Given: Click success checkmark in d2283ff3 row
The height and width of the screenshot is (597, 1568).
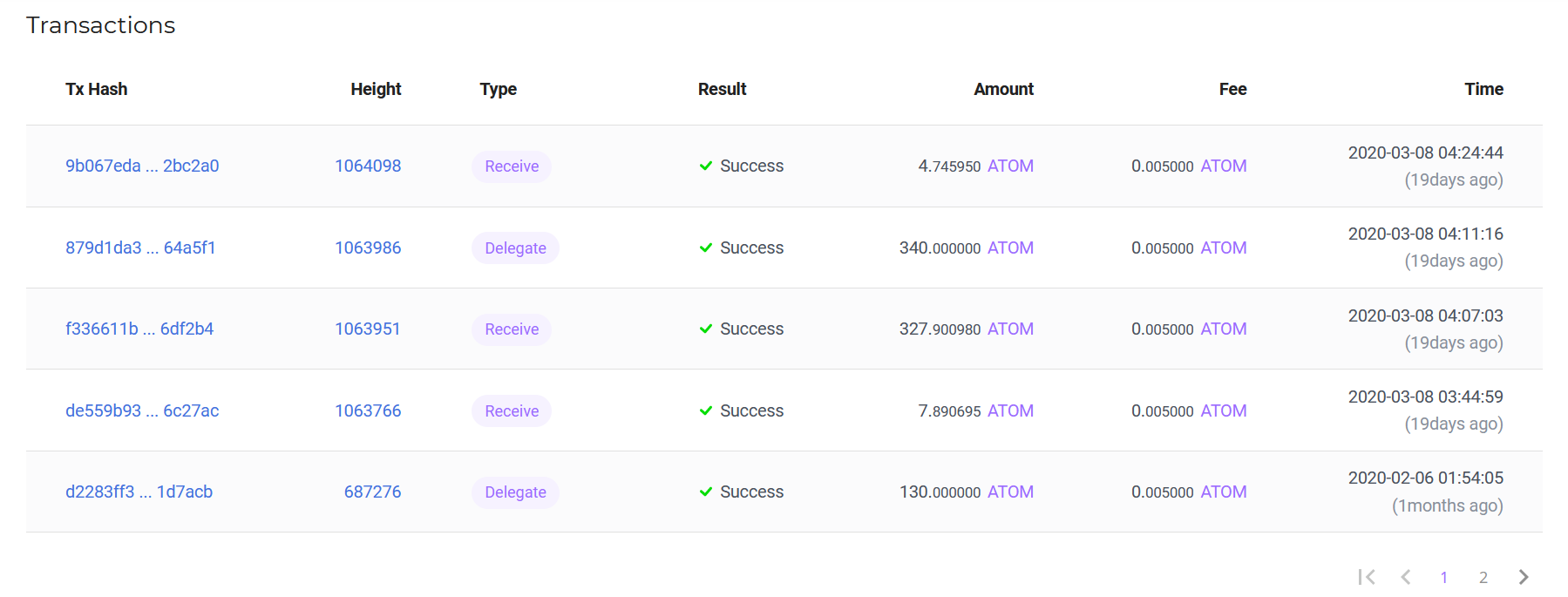Looking at the screenshot, I should click(706, 492).
